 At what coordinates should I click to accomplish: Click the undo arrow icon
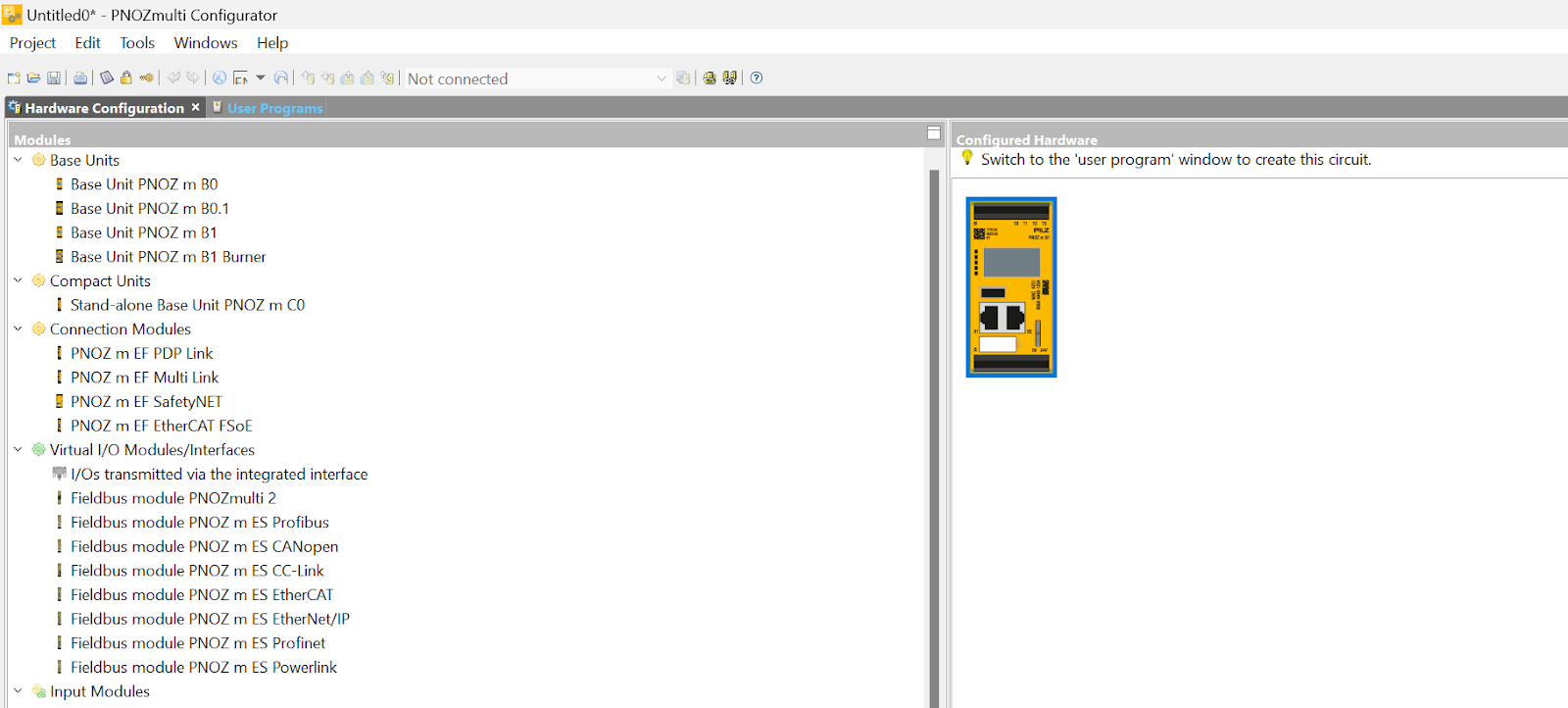point(173,78)
